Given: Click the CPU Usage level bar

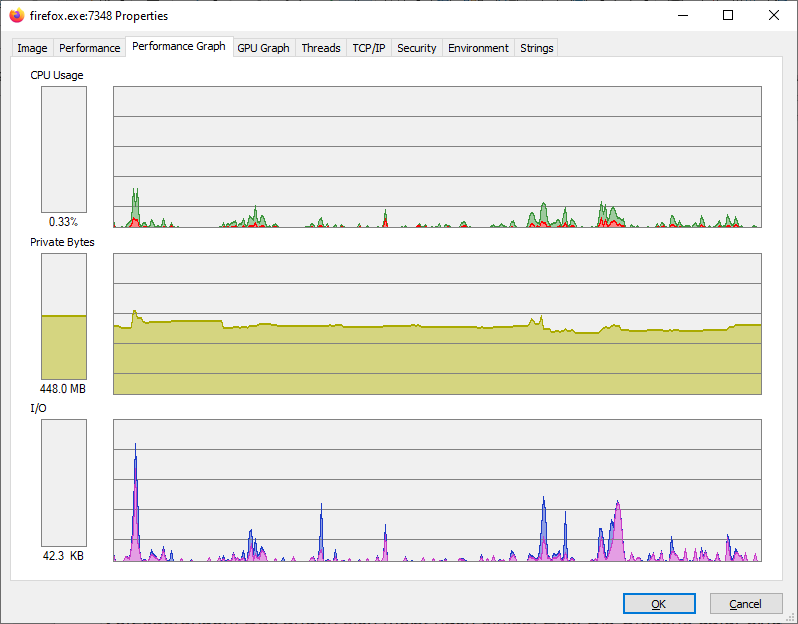Looking at the screenshot, I should point(64,149).
